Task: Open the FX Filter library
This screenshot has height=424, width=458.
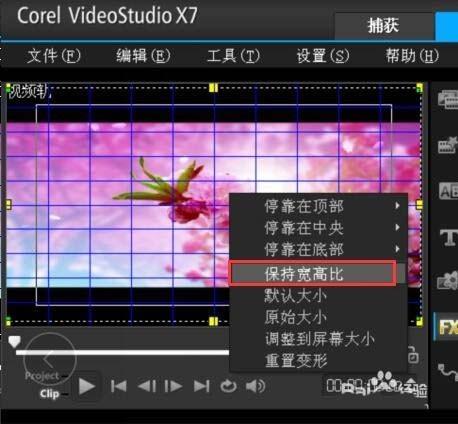Action: pyautogui.click(x=448, y=327)
